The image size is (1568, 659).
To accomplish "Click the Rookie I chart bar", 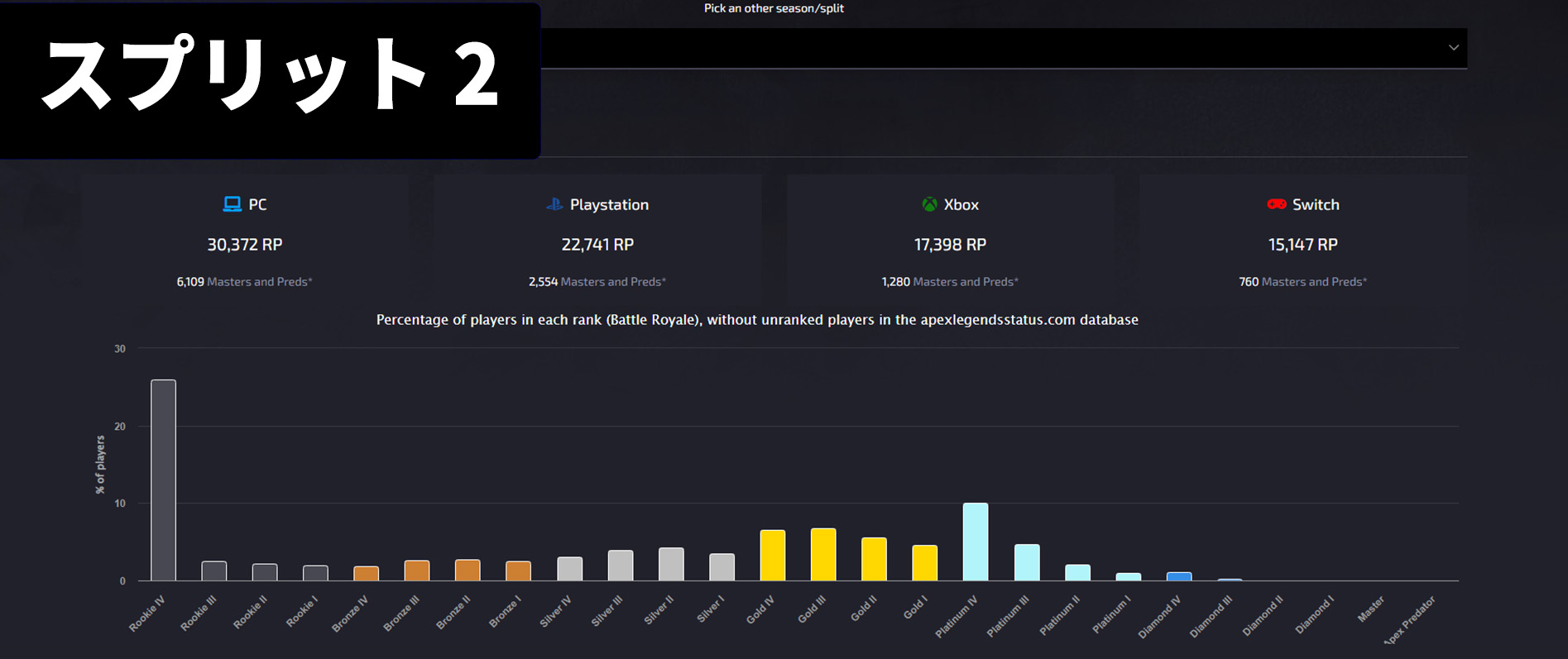I will [x=315, y=573].
